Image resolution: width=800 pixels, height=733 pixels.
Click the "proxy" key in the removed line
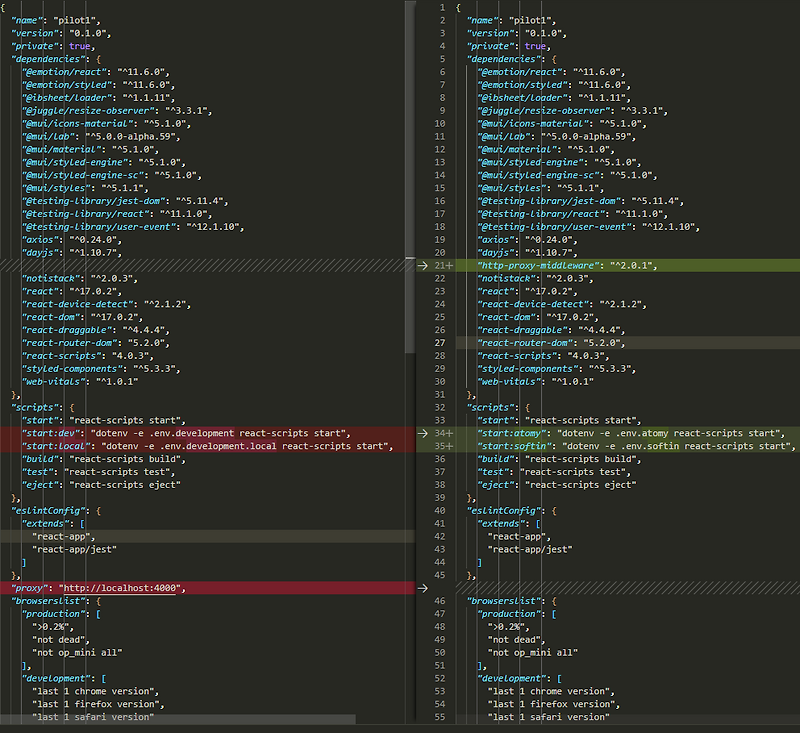coord(30,588)
